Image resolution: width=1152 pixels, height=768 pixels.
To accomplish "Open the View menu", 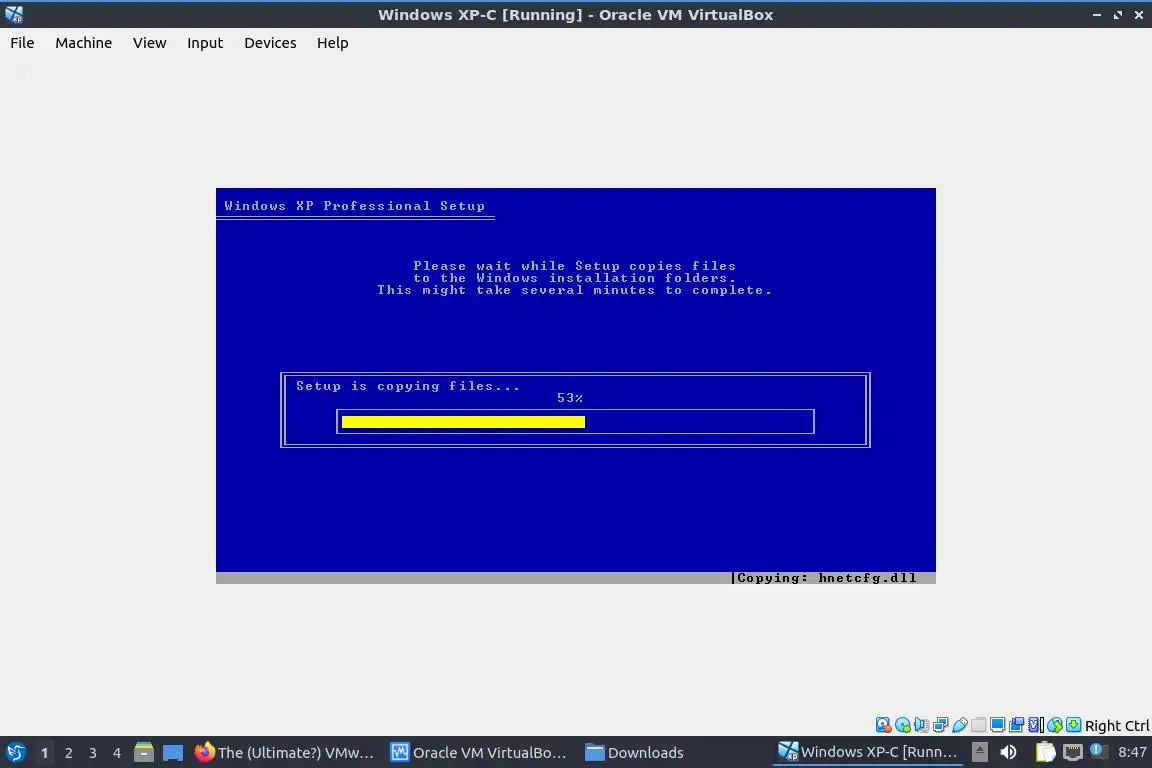I will [x=149, y=43].
